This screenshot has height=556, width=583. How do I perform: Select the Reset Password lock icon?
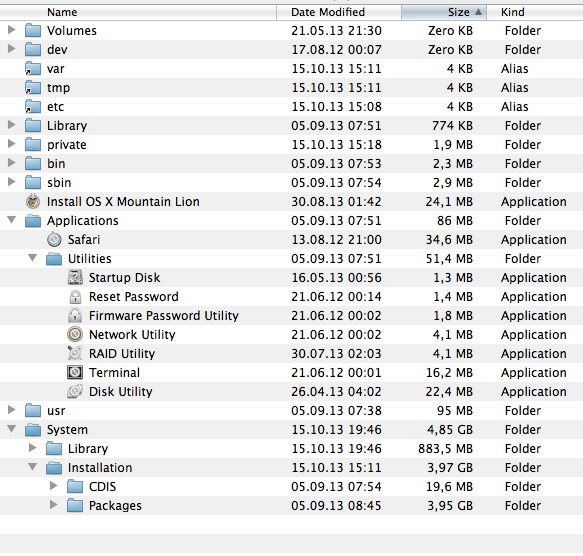click(75, 296)
